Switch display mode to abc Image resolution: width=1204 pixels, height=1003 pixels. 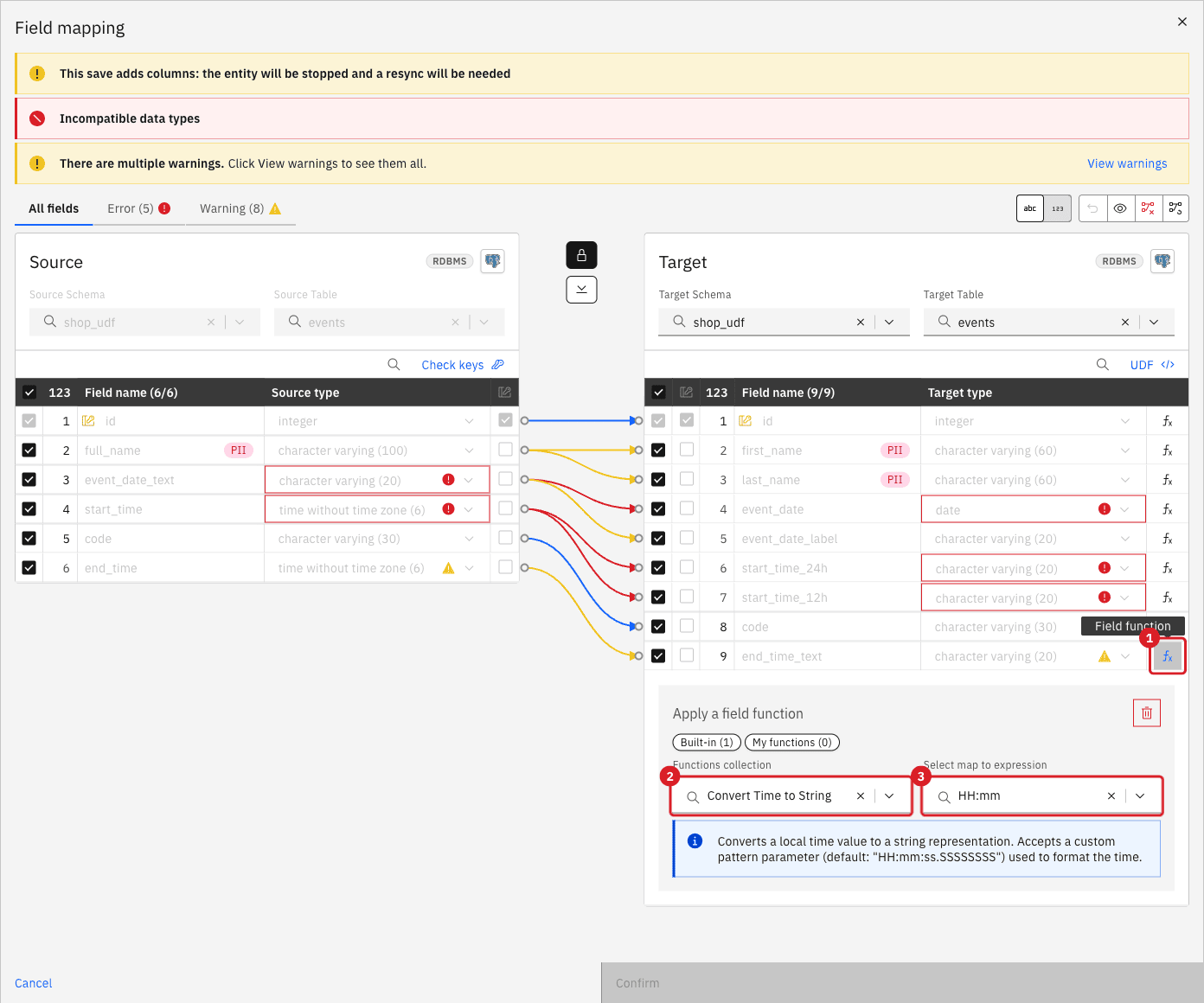[1030, 208]
